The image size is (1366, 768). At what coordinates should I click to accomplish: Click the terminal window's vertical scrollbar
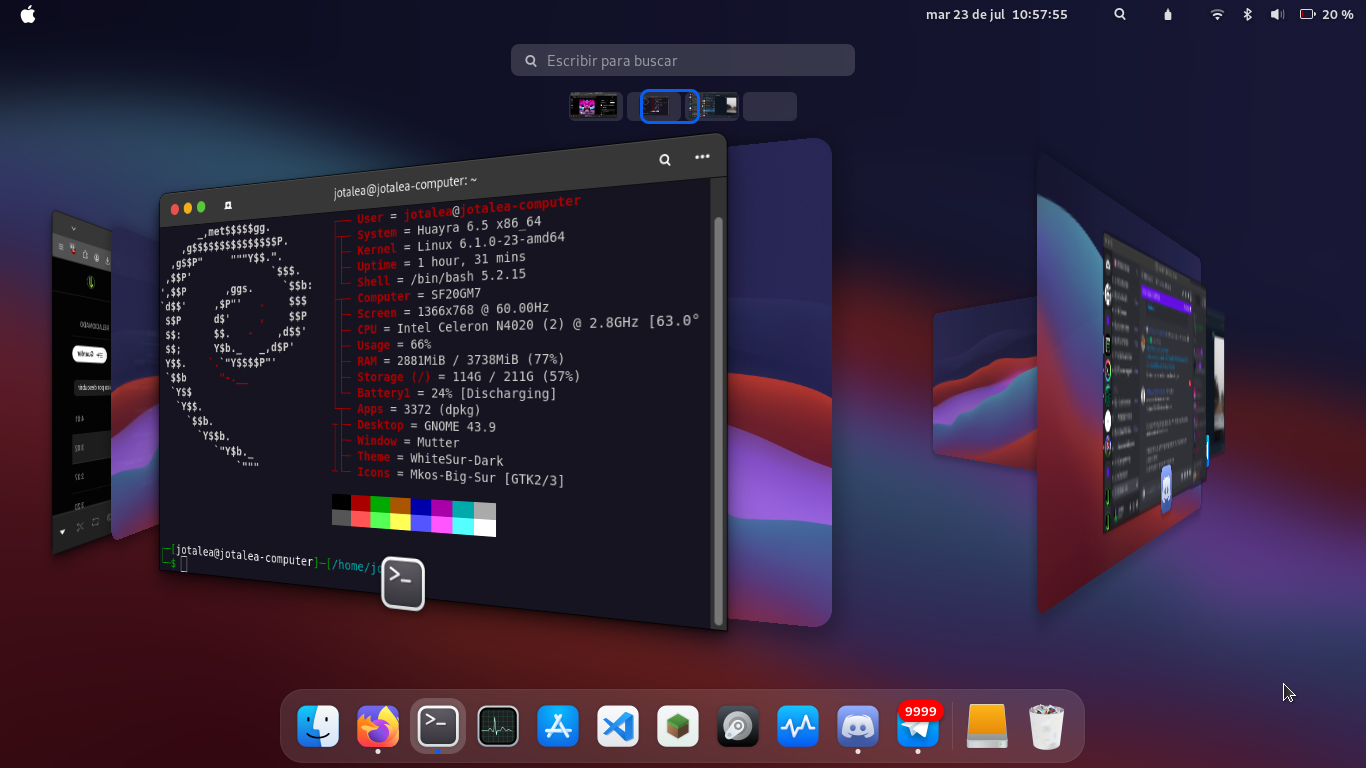click(x=718, y=420)
